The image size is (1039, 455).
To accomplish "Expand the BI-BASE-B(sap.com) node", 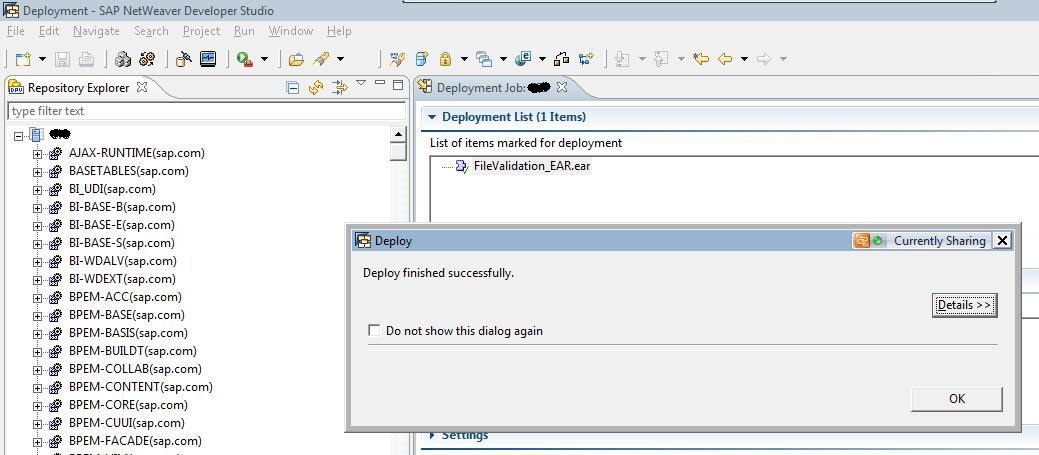I will point(37,207).
